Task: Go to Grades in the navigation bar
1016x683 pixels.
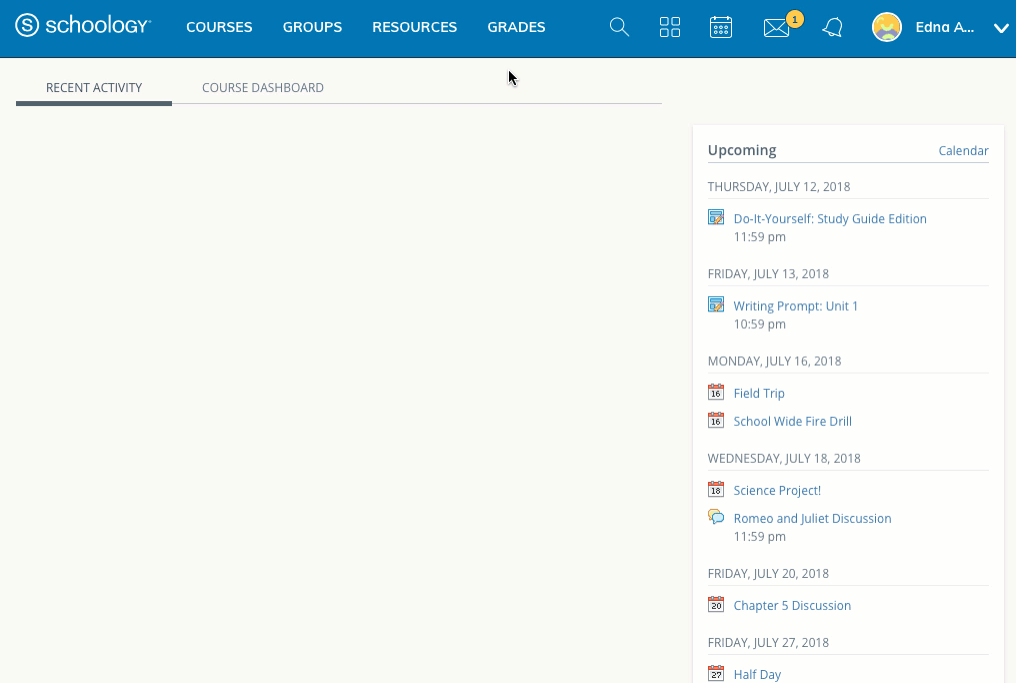Action: (x=516, y=28)
